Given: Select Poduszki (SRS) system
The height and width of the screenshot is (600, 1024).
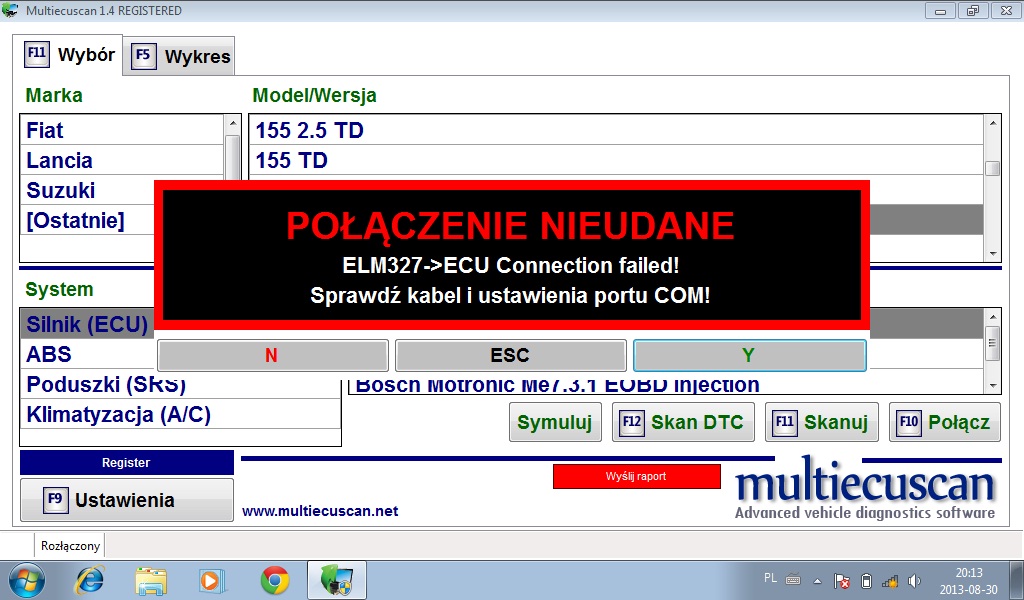Looking at the screenshot, I should click(180, 384).
